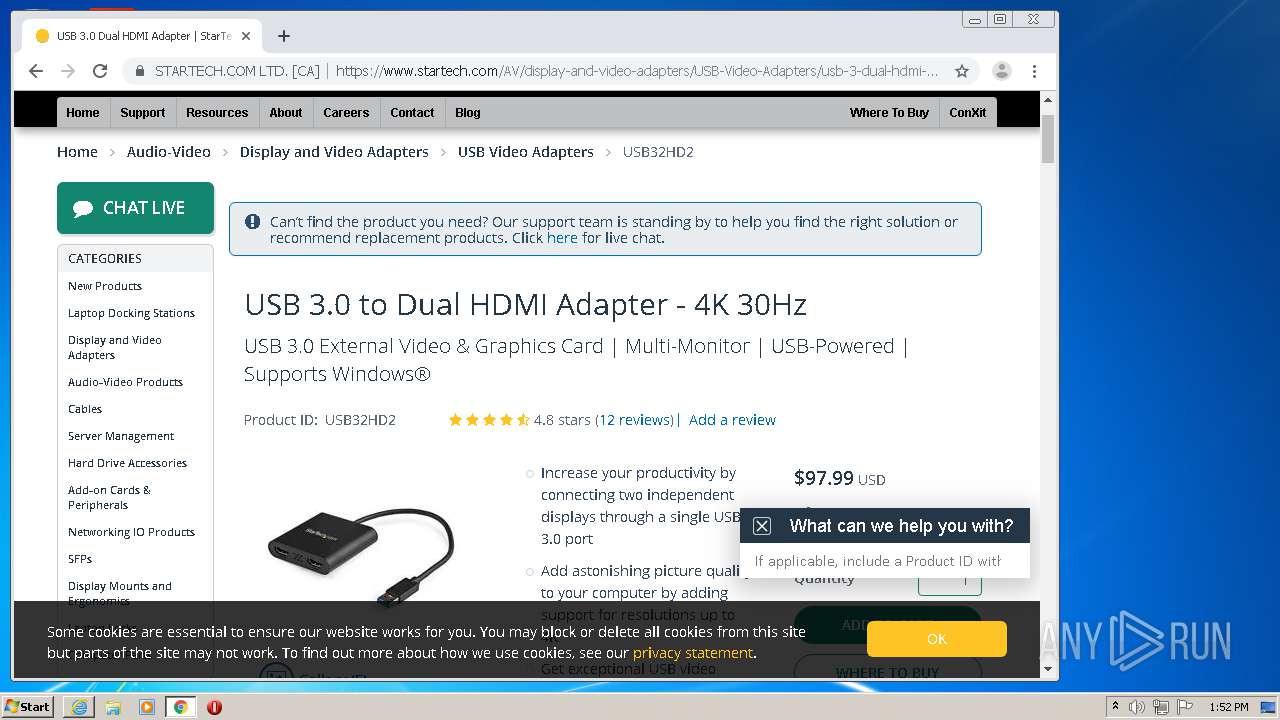Open the privacy statement link
Screen dimensions: 1280x720
pyautogui.click(x=692, y=653)
